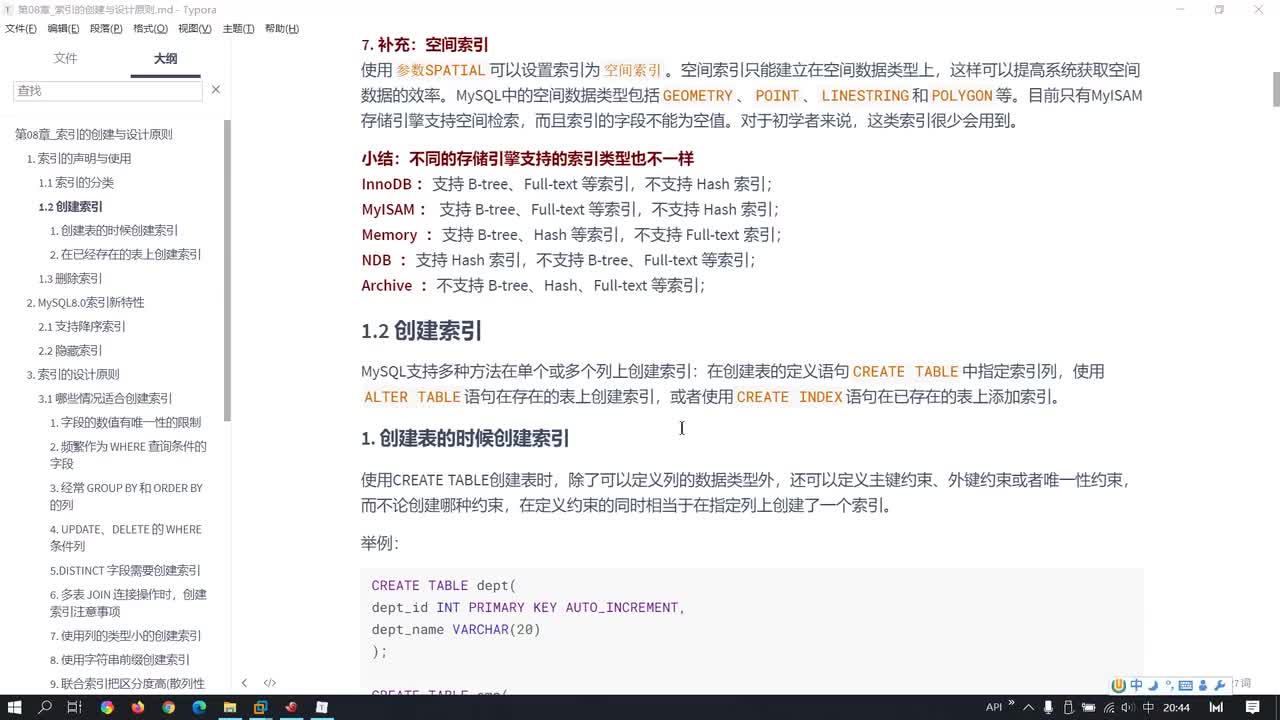Image resolution: width=1280 pixels, height=720 pixels.
Task: Select outline item 1.2 创建索引
Action: 70,206
